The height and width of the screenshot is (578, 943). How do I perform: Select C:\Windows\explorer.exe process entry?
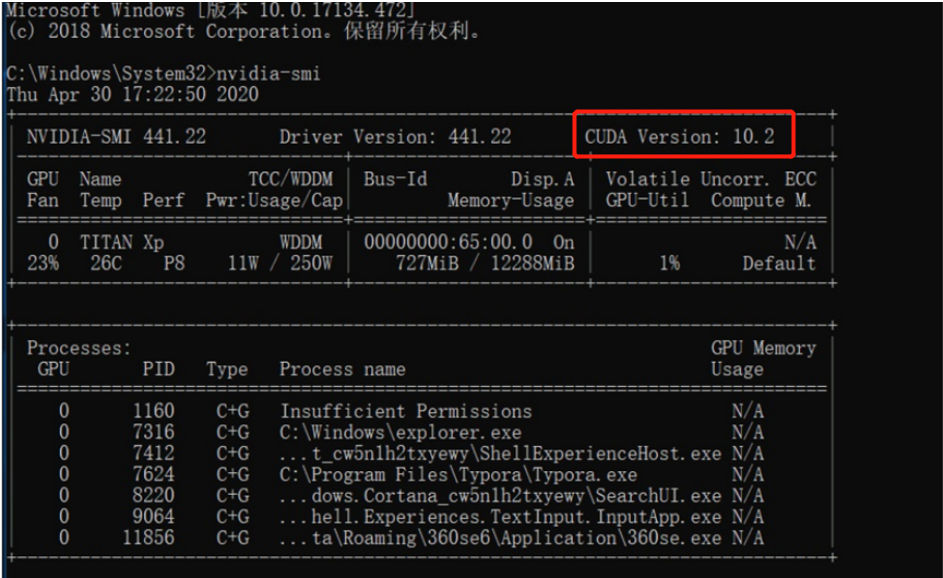coord(401,432)
